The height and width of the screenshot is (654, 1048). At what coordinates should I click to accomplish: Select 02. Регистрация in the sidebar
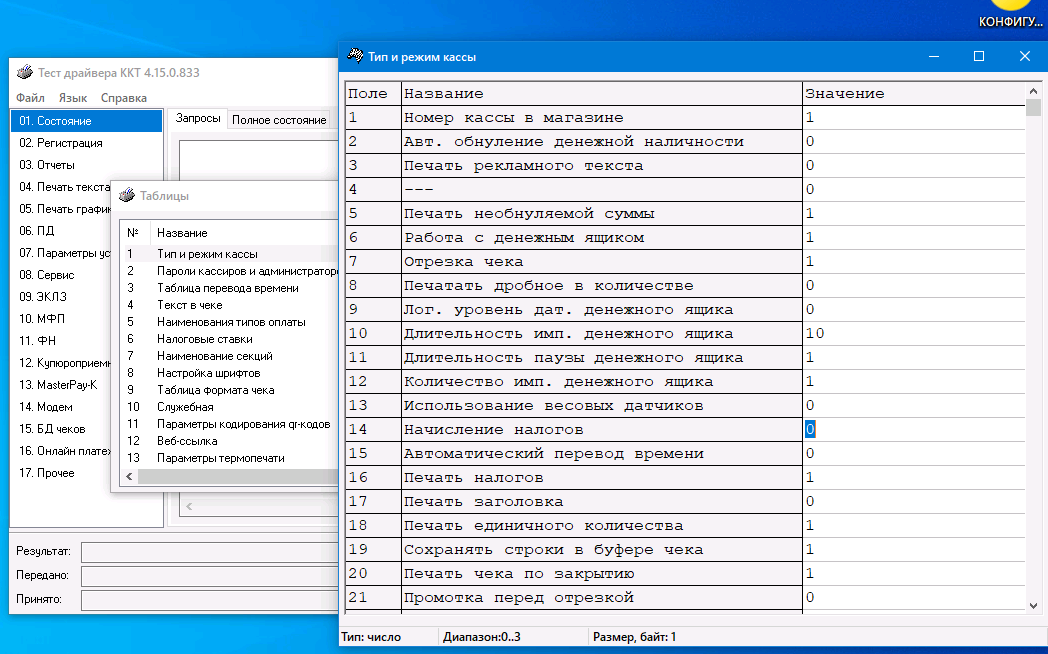pyautogui.click(x=86, y=143)
